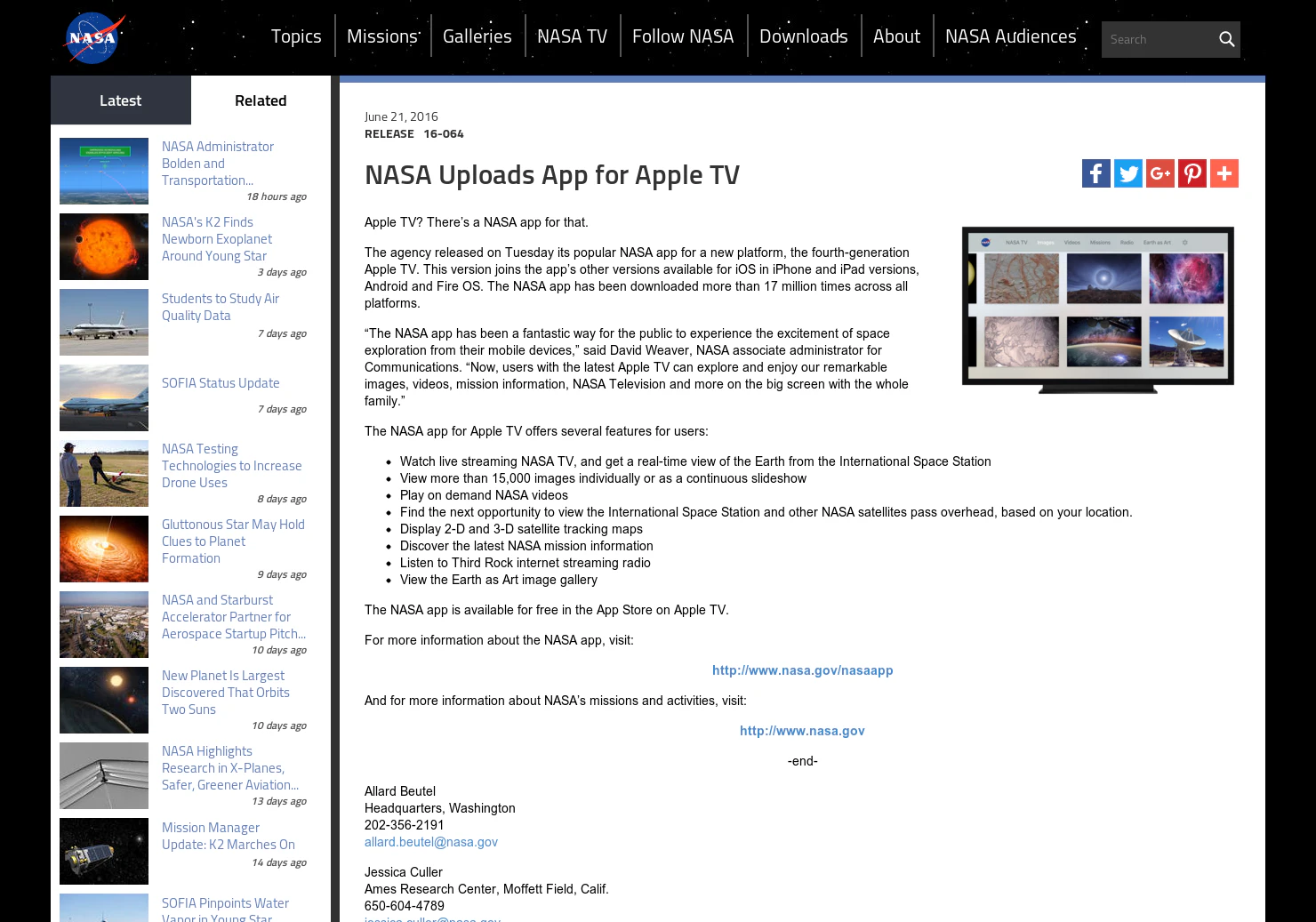Click the article title NASA Uploads App
This screenshot has height=922, width=1316.
552,175
